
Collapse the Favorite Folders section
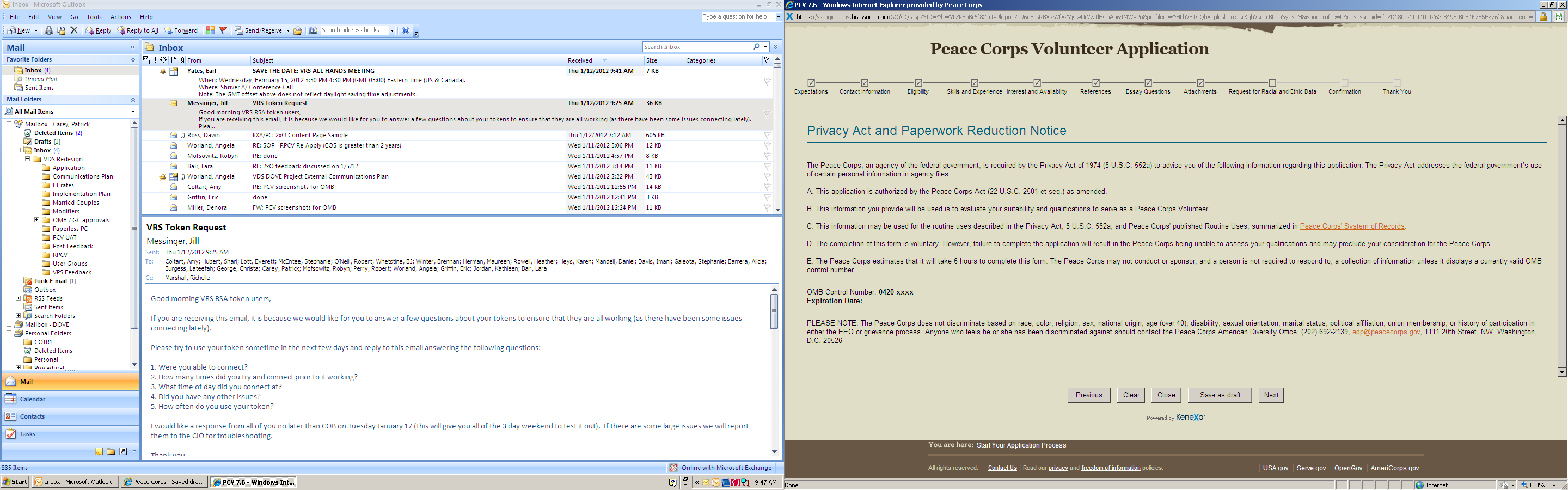coord(133,60)
